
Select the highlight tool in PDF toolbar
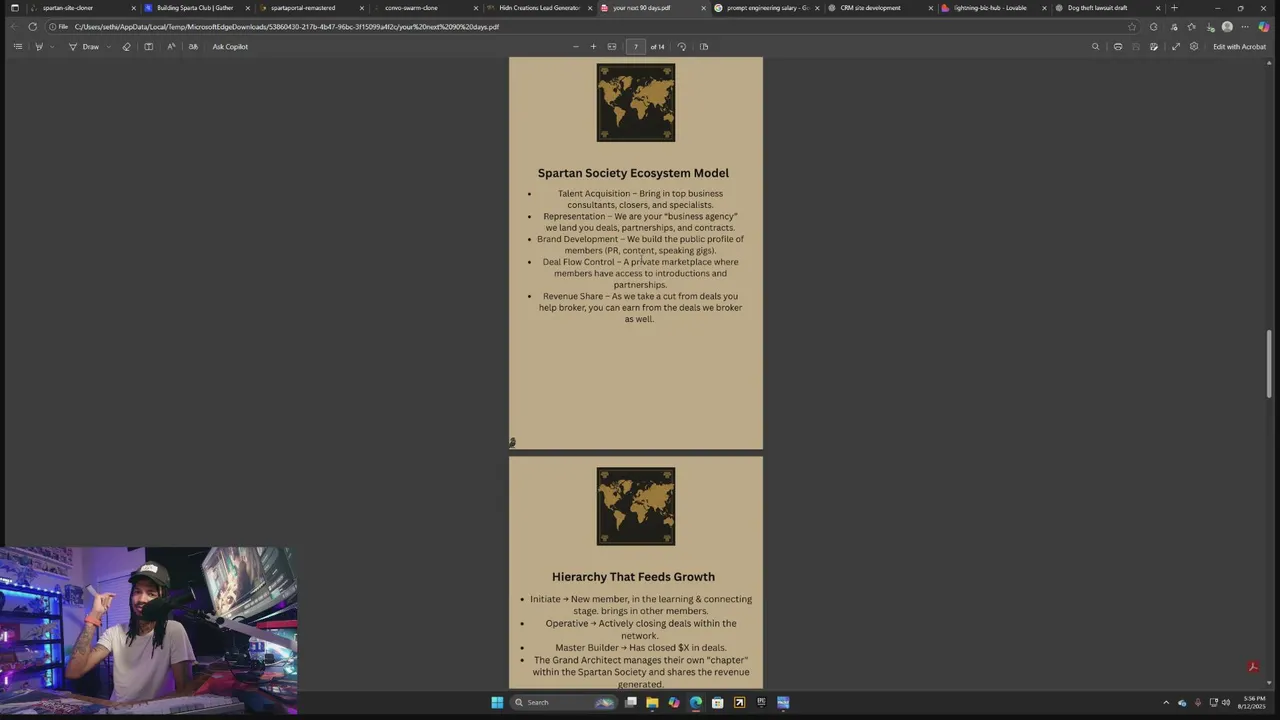pyautogui.click(x=39, y=47)
